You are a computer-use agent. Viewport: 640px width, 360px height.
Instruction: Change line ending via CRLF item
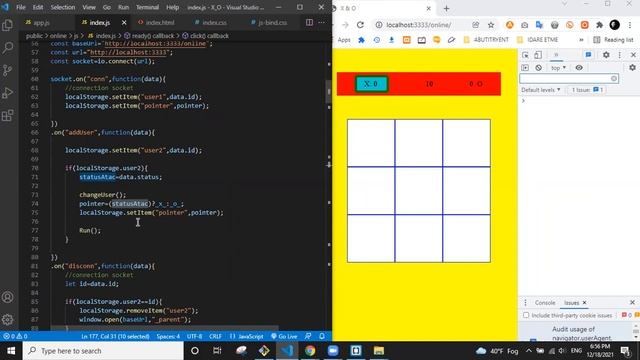215,336
